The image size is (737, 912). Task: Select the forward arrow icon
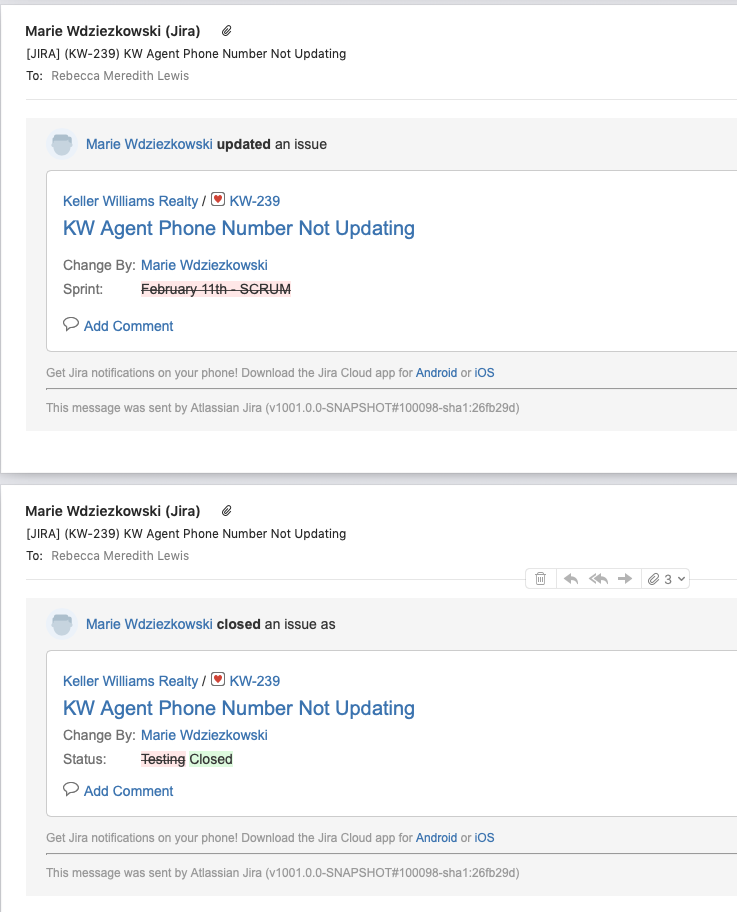(627, 578)
